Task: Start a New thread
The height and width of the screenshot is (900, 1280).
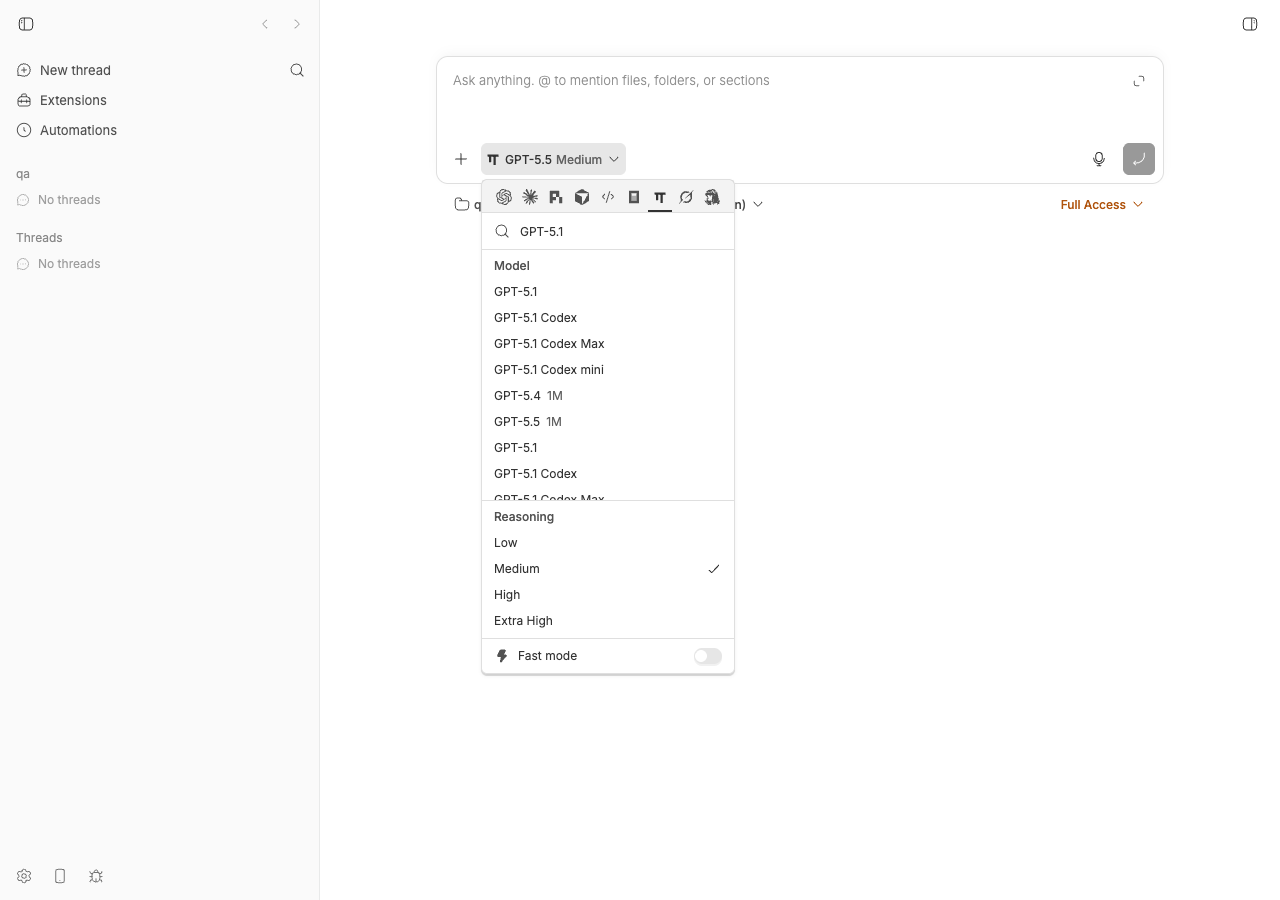Action: (x=75, y=70)
